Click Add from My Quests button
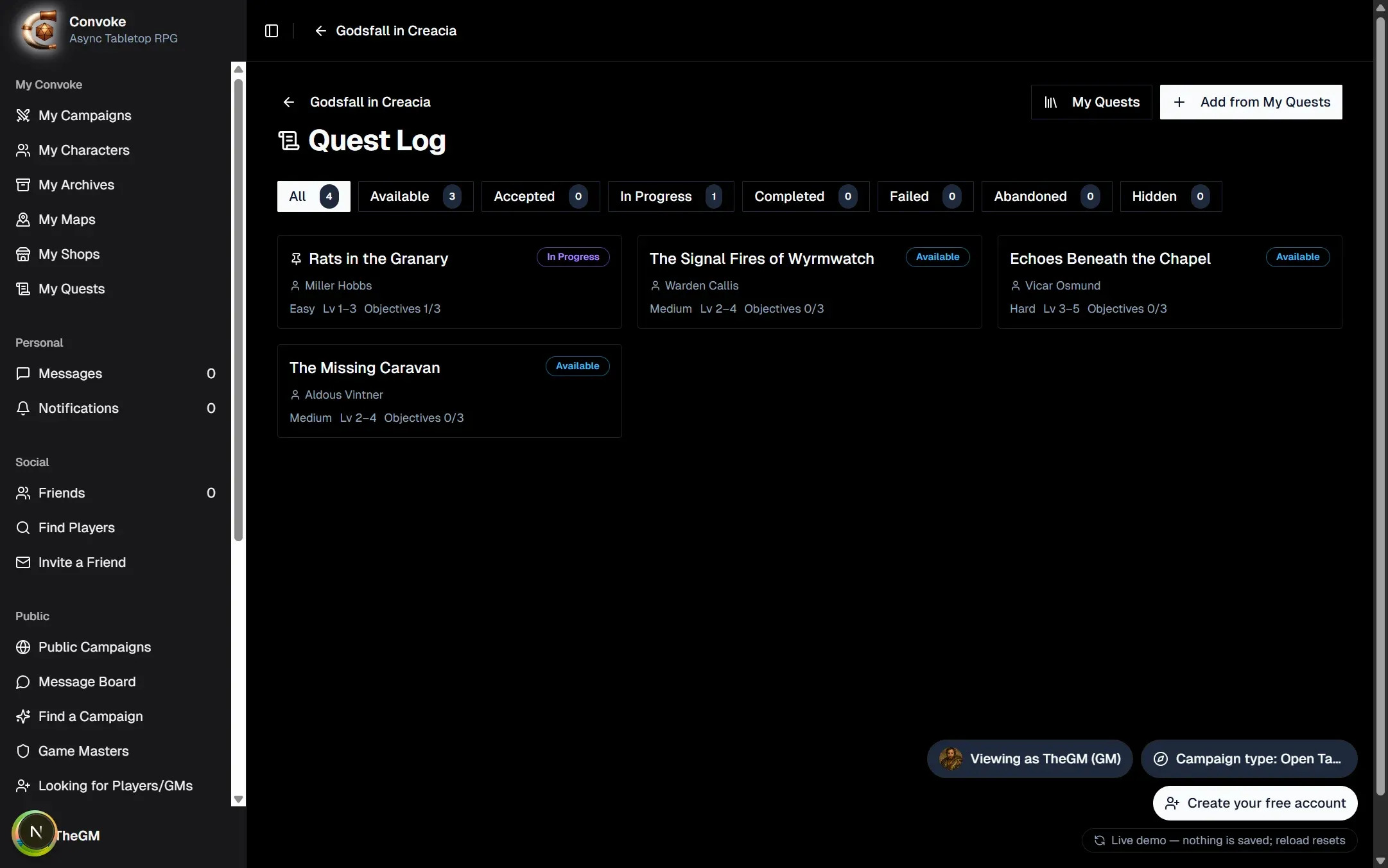The height and width of the screenshot is (868, 1388). (x=1251, y=102)
